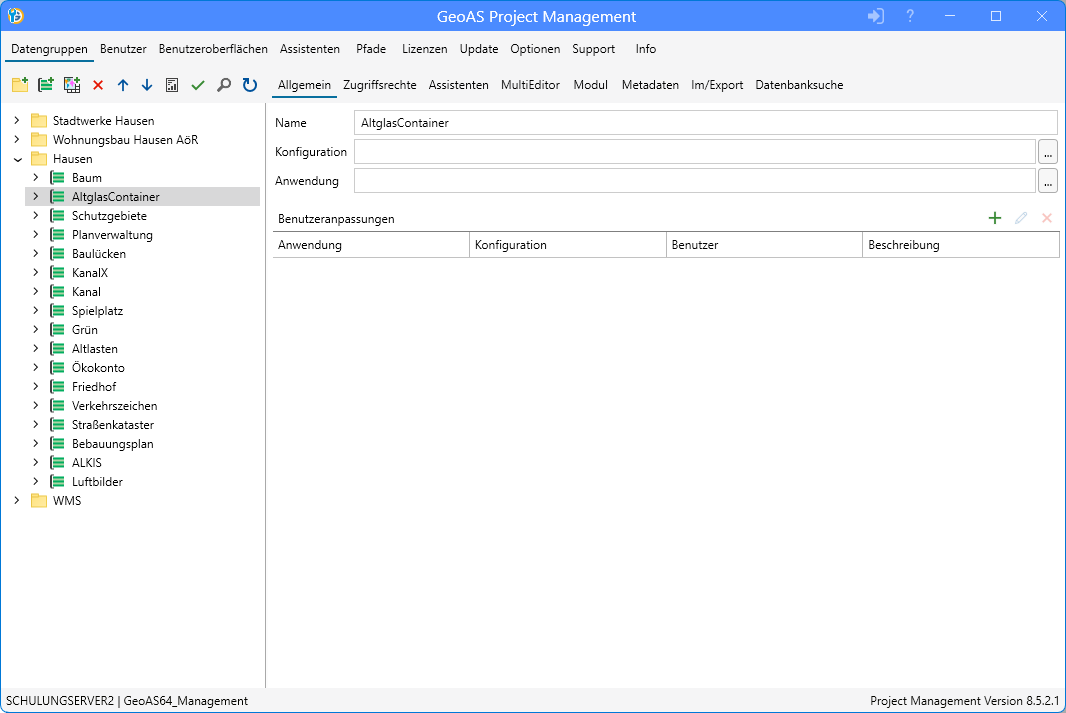
Task: Click the blue refresh icon
Action: (250, 86)
